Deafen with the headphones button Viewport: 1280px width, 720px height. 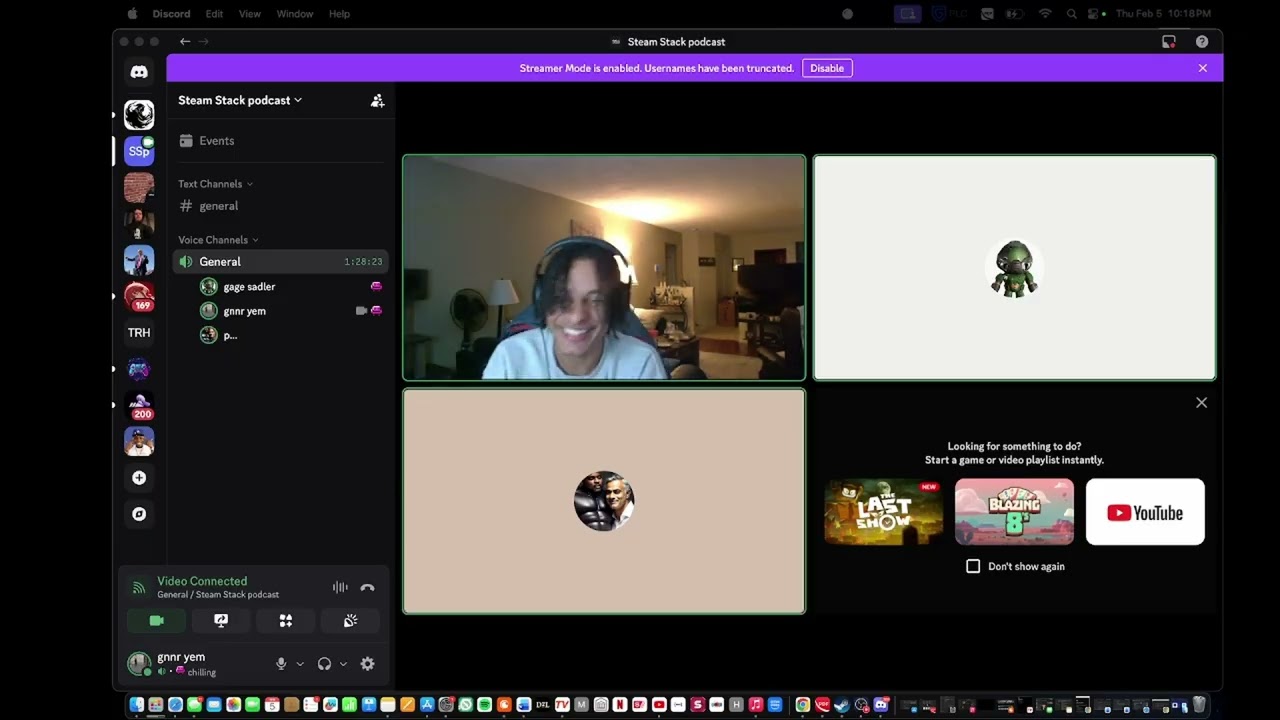click(324, 664)
